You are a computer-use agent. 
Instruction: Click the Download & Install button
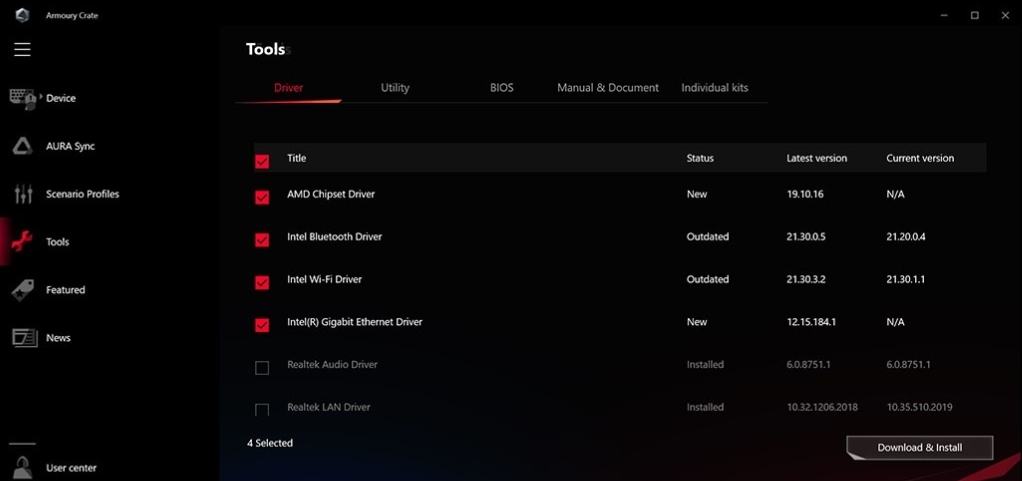tap(920, 448)
